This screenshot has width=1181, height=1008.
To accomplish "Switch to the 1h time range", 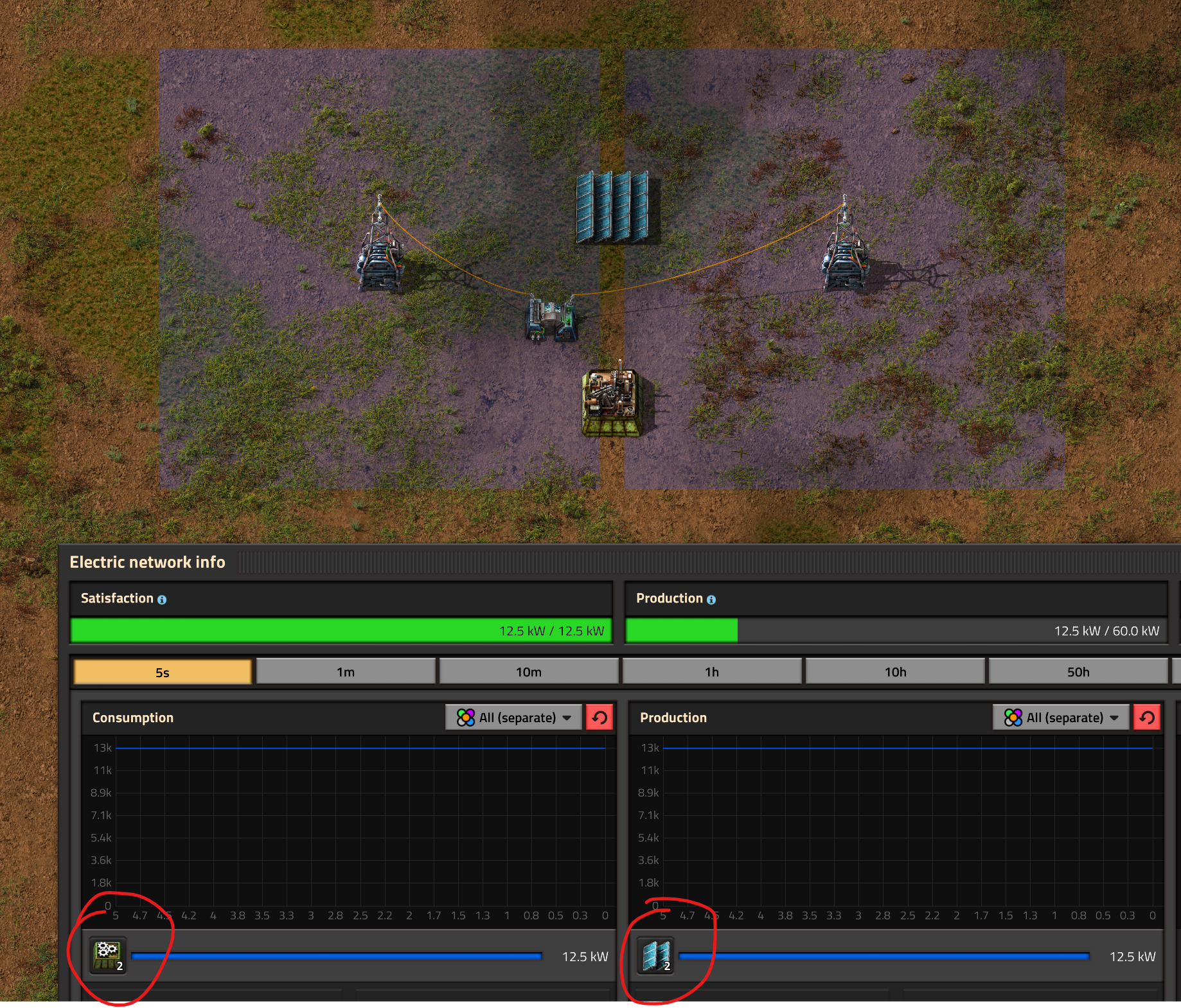I will coord(712,672).
